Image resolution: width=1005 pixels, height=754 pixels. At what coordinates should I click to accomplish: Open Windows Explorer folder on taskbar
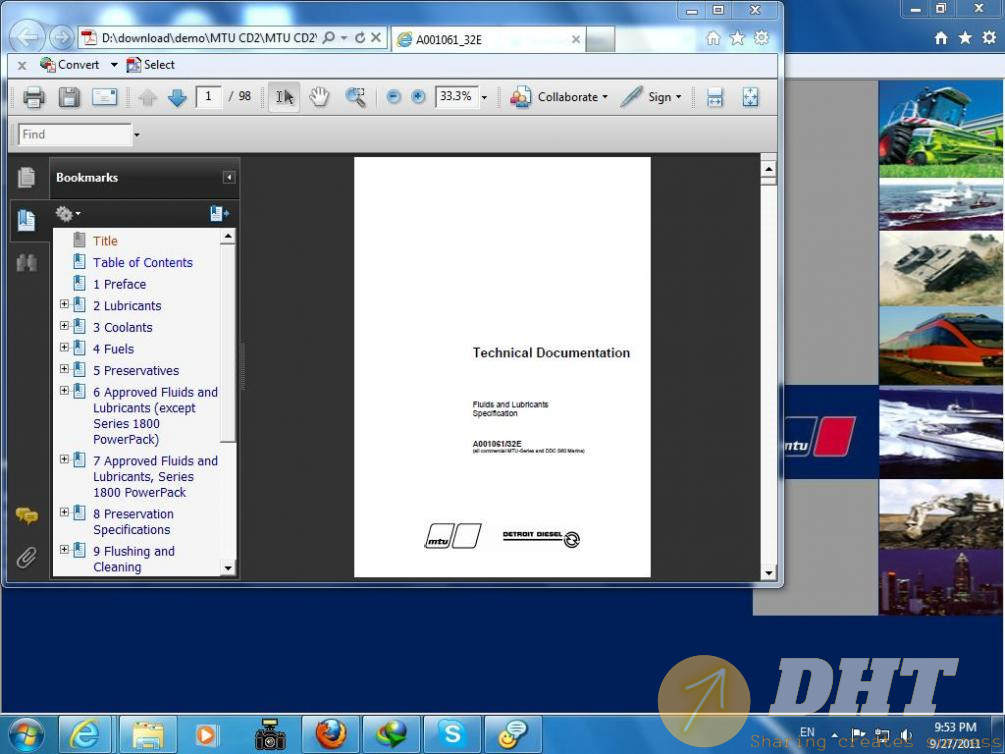point(148,734)
